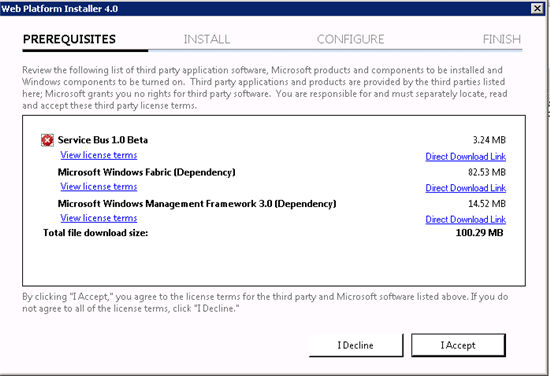This screenshot has width=550, height=376.
Task: Click the red error icon beside Service Bus
Action: 47,140
